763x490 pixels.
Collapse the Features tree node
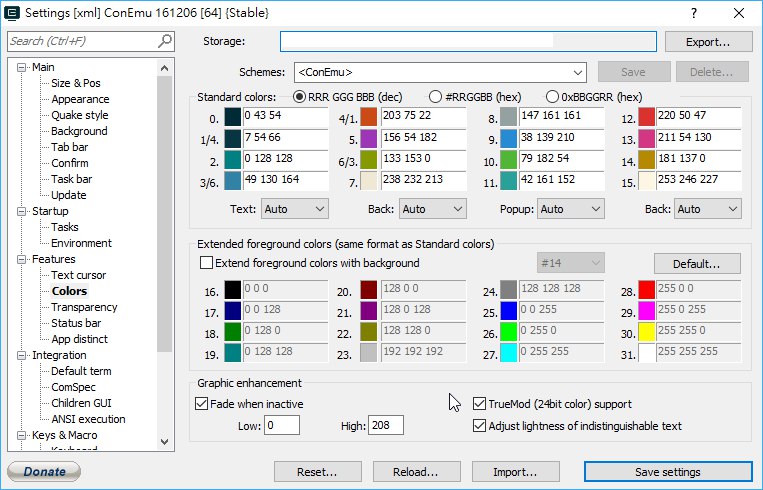tap(21, 259)
